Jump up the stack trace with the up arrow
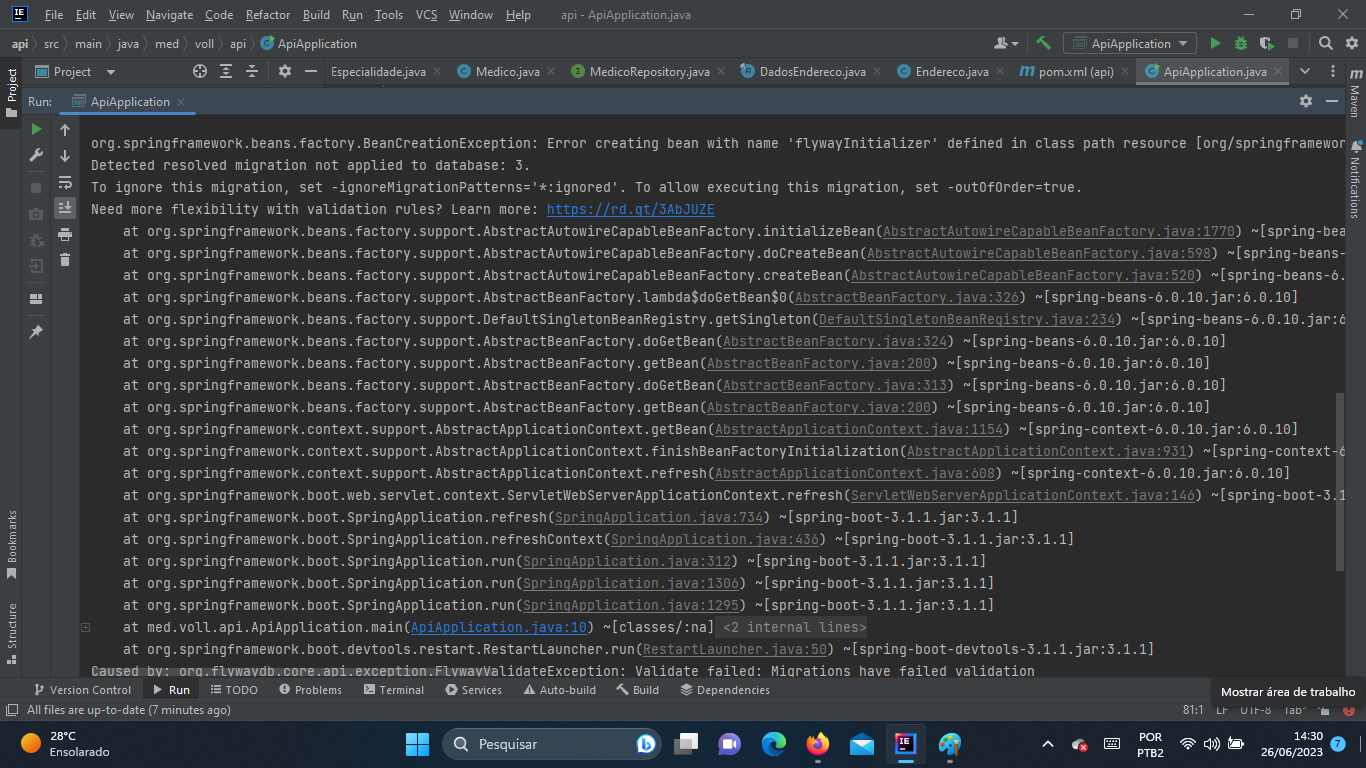 [x=65, y=129]
